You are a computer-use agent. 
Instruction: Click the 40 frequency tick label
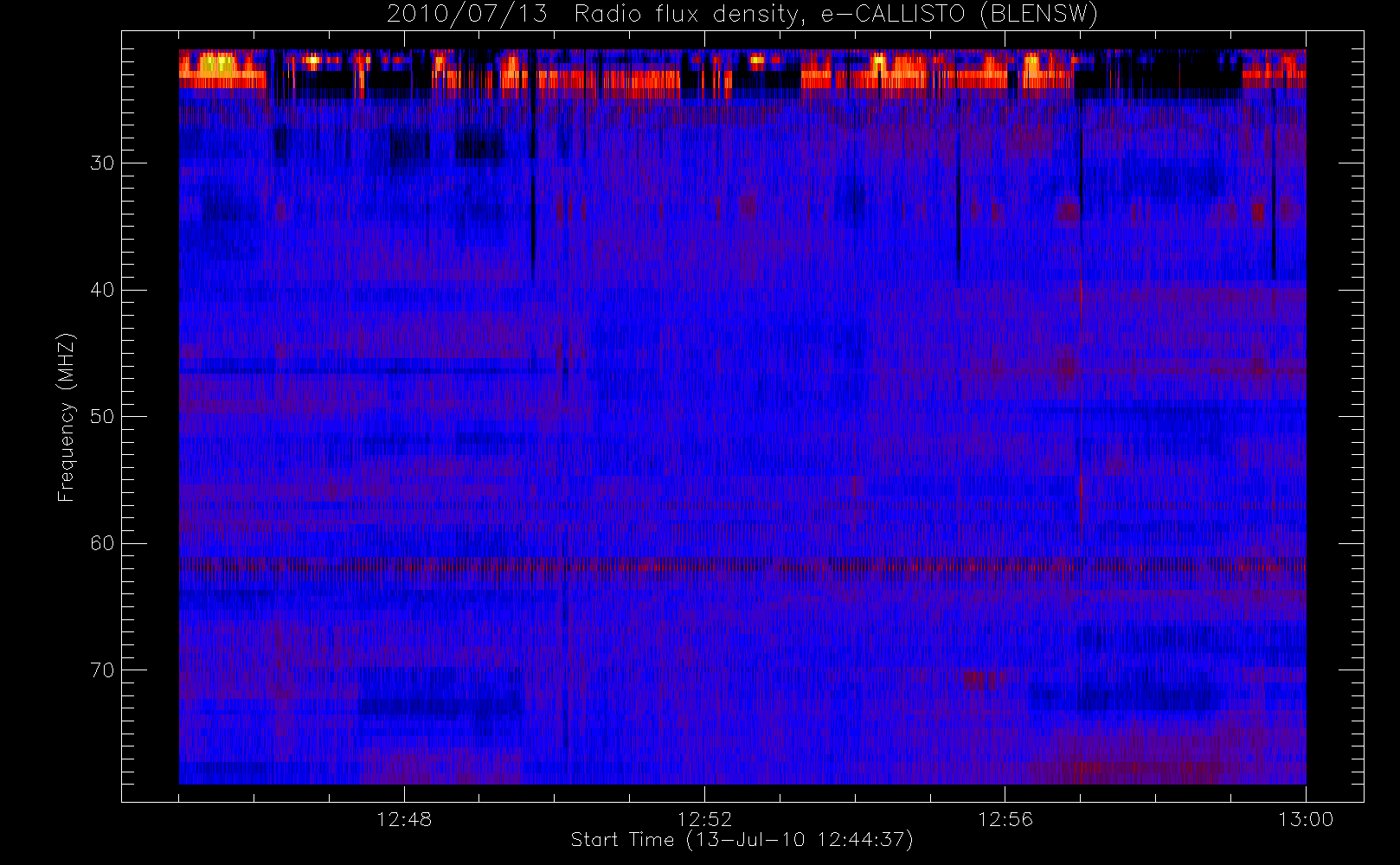pos(102,290)
